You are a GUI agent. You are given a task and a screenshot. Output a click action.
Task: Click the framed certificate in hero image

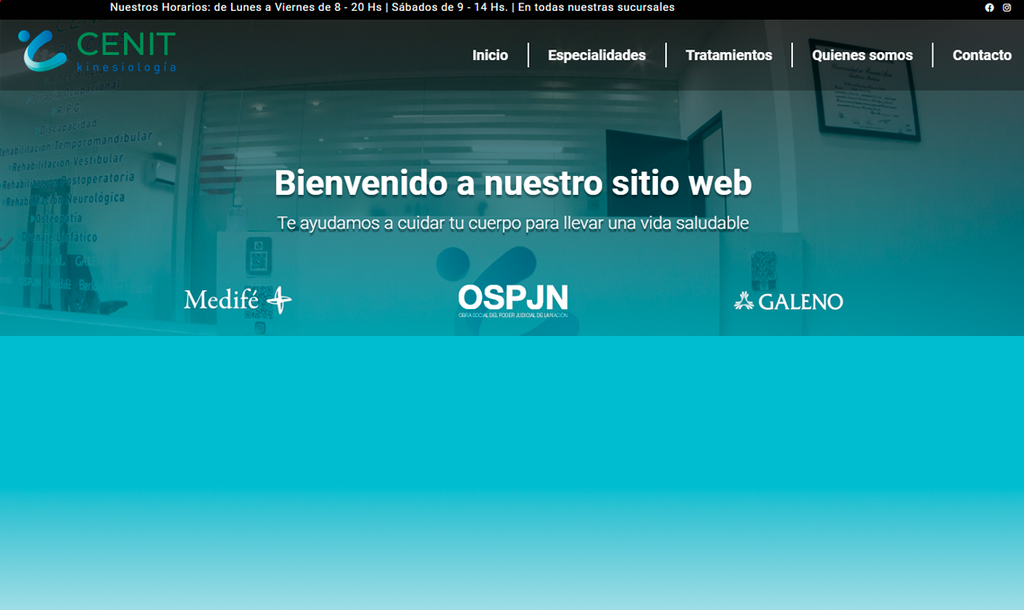pyautogui.click(x=866, y=97)
